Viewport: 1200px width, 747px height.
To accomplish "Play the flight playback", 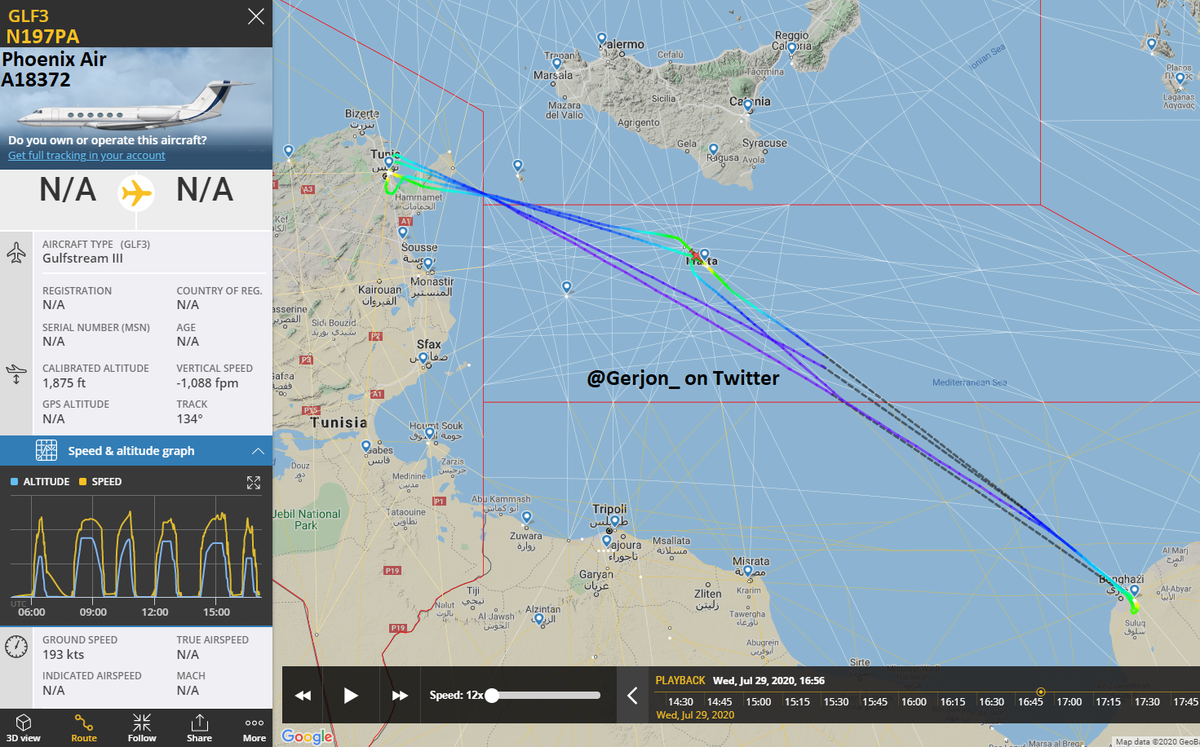I will (351, 695).
